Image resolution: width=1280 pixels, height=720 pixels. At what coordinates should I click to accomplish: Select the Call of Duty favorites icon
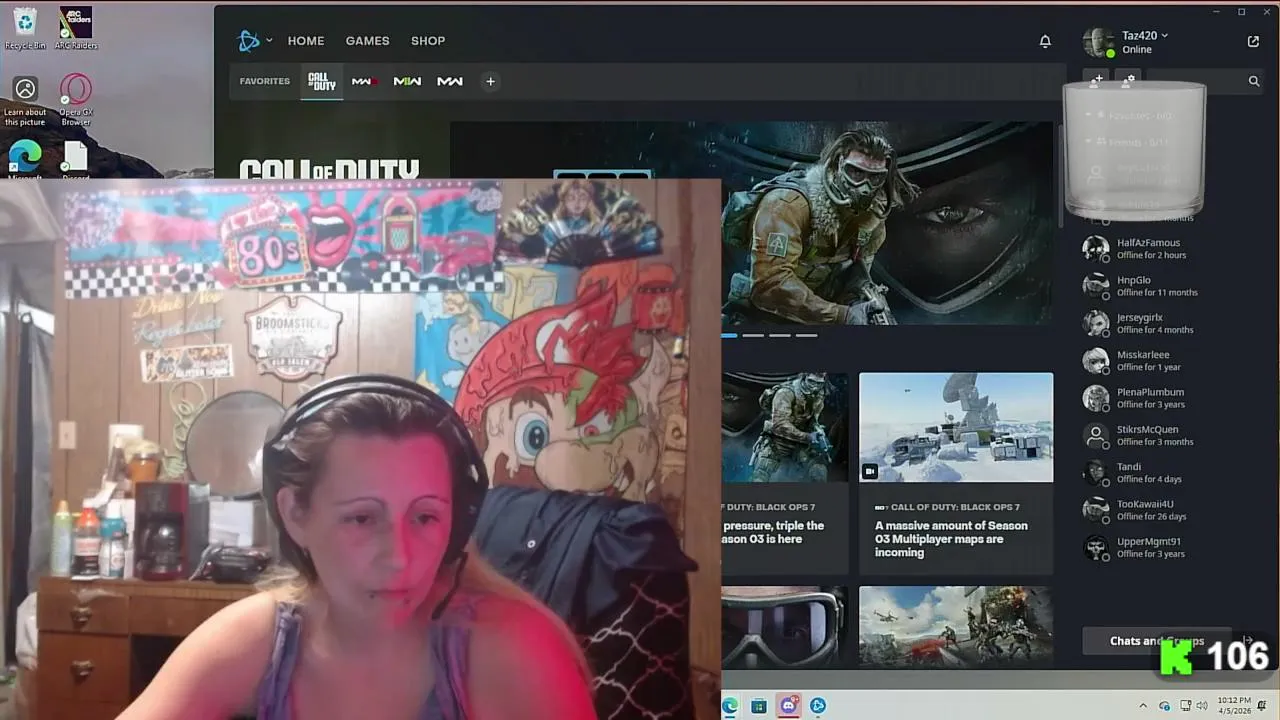pos(322,81)
